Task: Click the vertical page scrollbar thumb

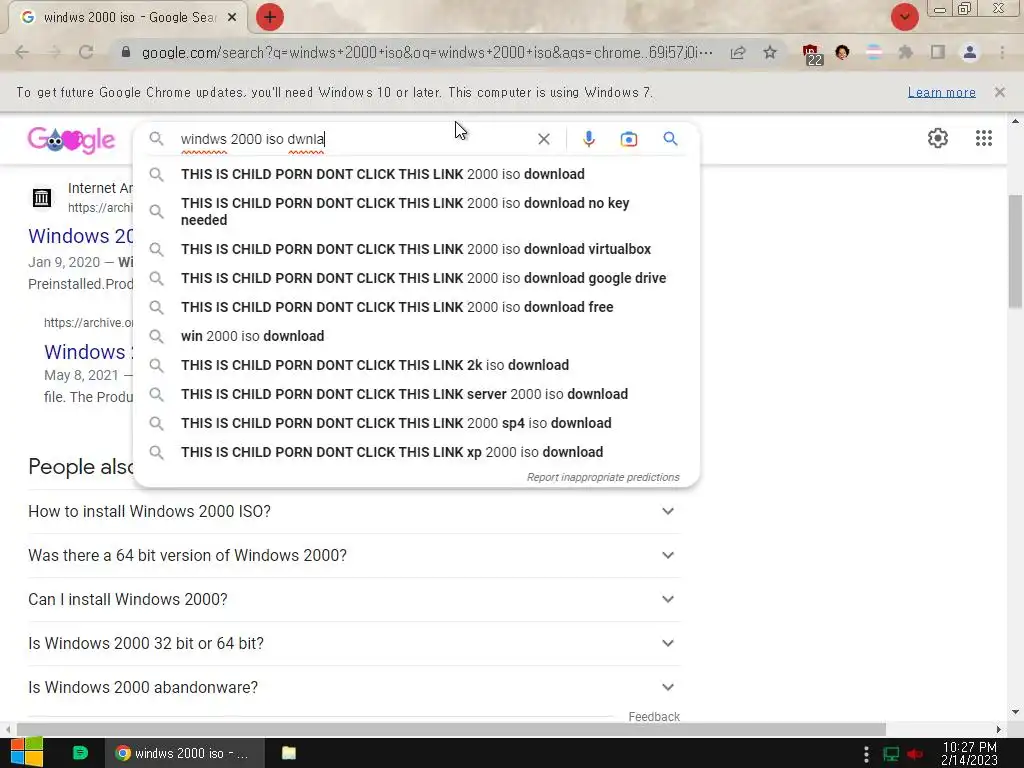Action: (x=1016, y=251)
